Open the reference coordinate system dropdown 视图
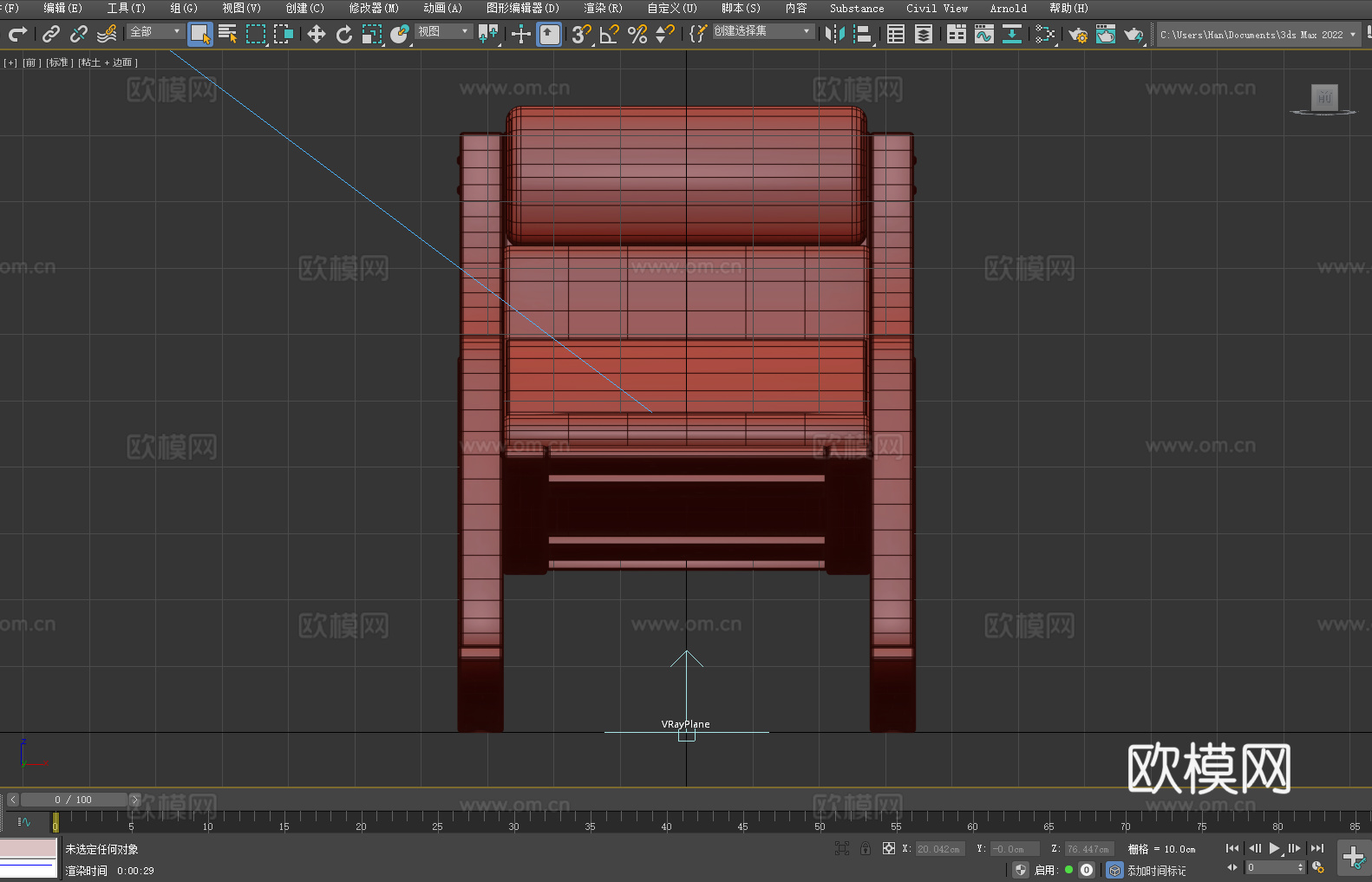The image size is (1372, 882). [443, 31]
